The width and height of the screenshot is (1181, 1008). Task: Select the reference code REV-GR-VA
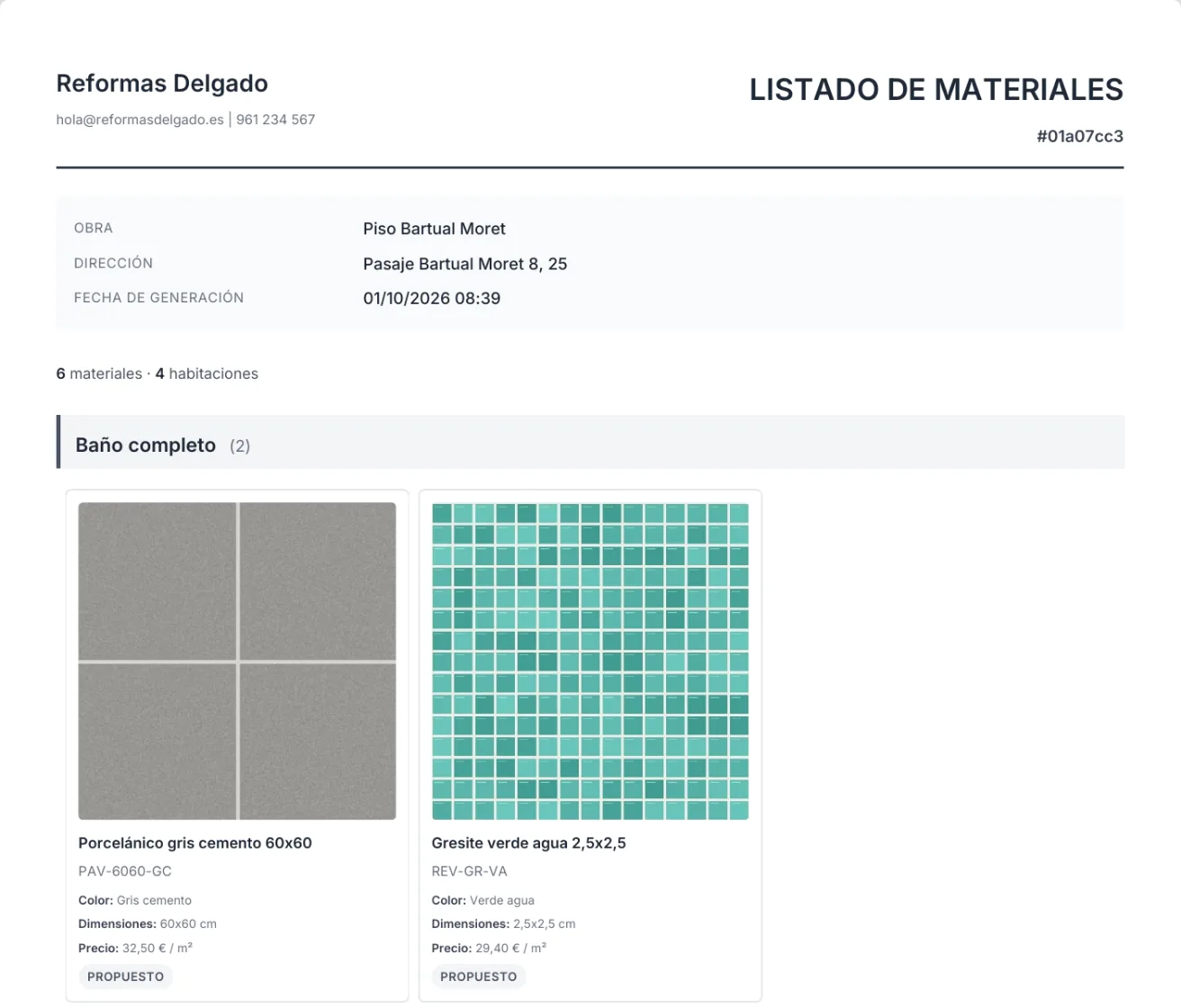(x=469, y=871)
